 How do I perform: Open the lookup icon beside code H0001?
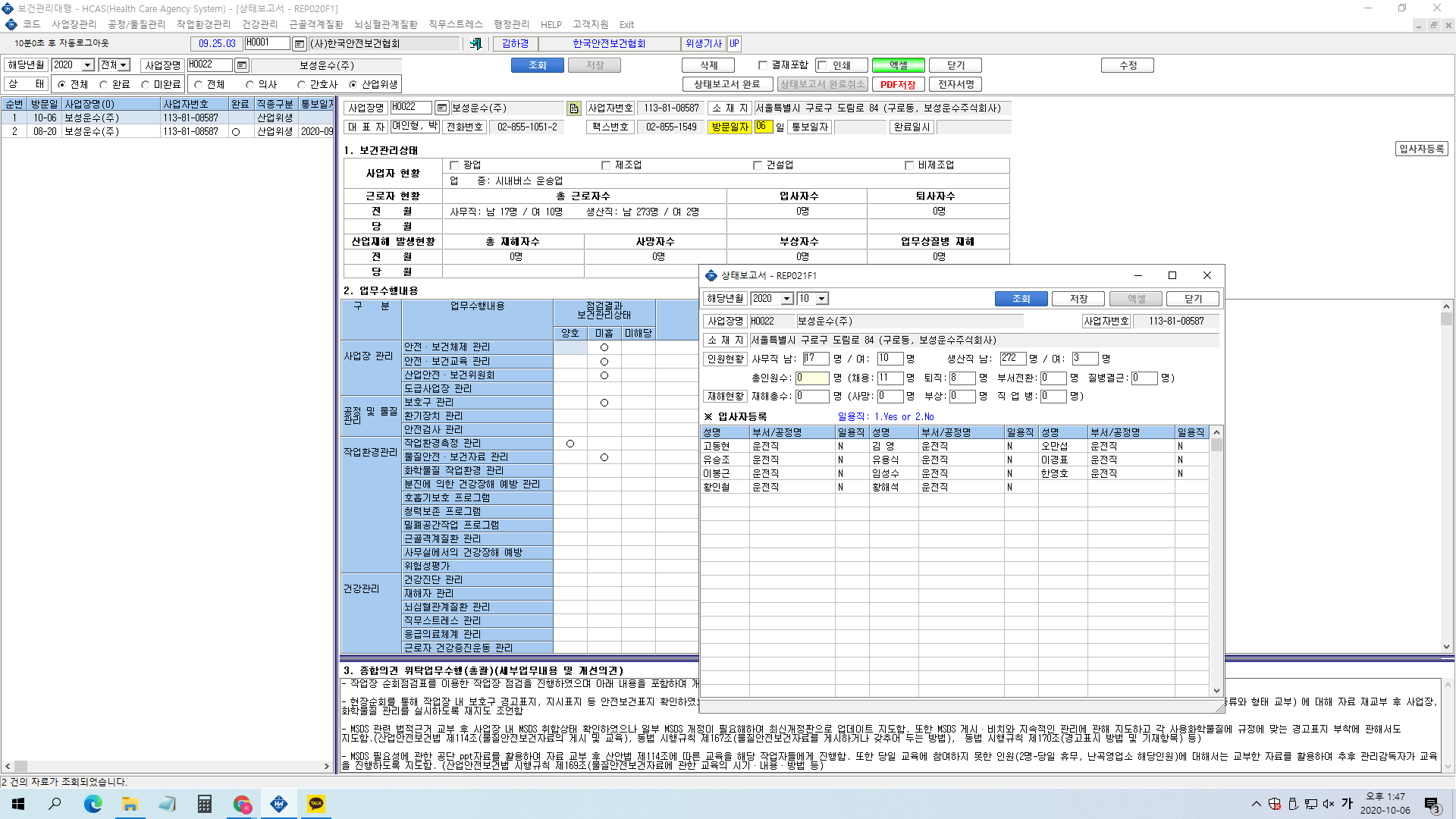(300, 44)
